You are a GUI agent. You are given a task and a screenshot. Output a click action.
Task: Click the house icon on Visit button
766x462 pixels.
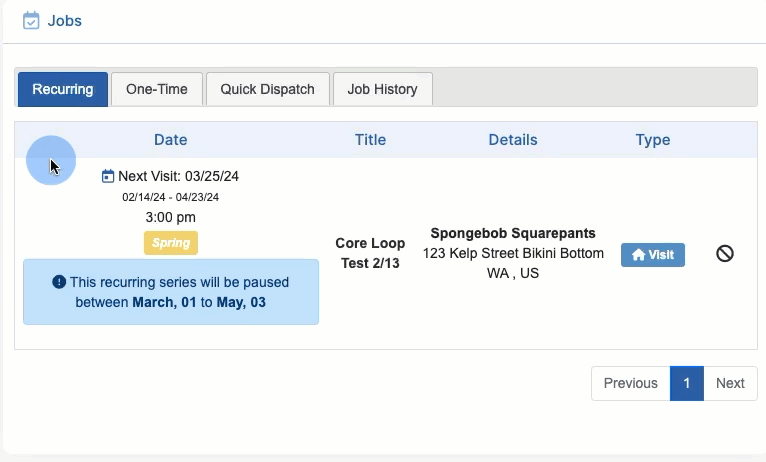coord(638,255)
